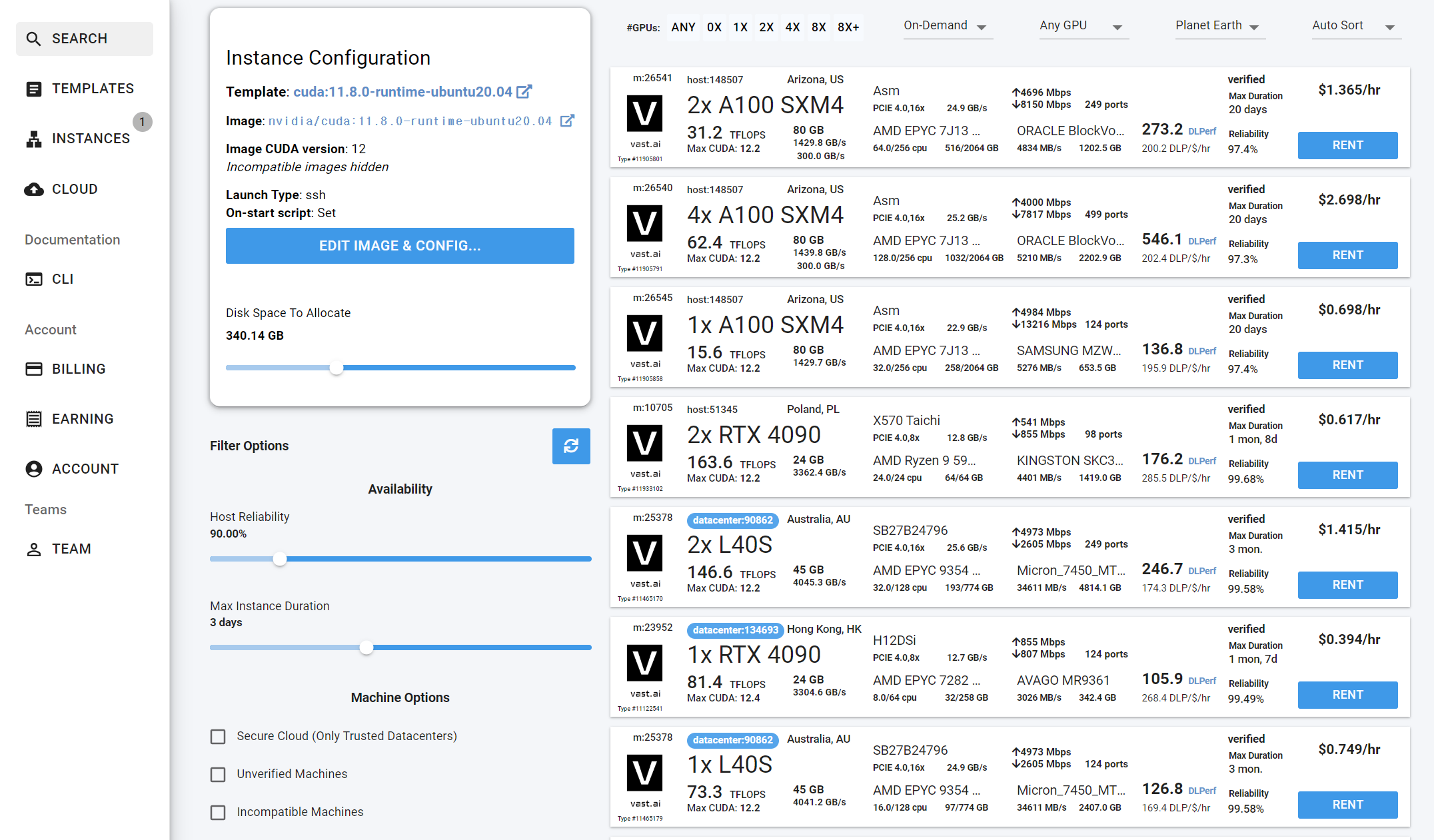Screen dimensions: 1434x840
Task: Click vast.ai logo on 2x RTX 4090 listing
Action: (644, 444)
